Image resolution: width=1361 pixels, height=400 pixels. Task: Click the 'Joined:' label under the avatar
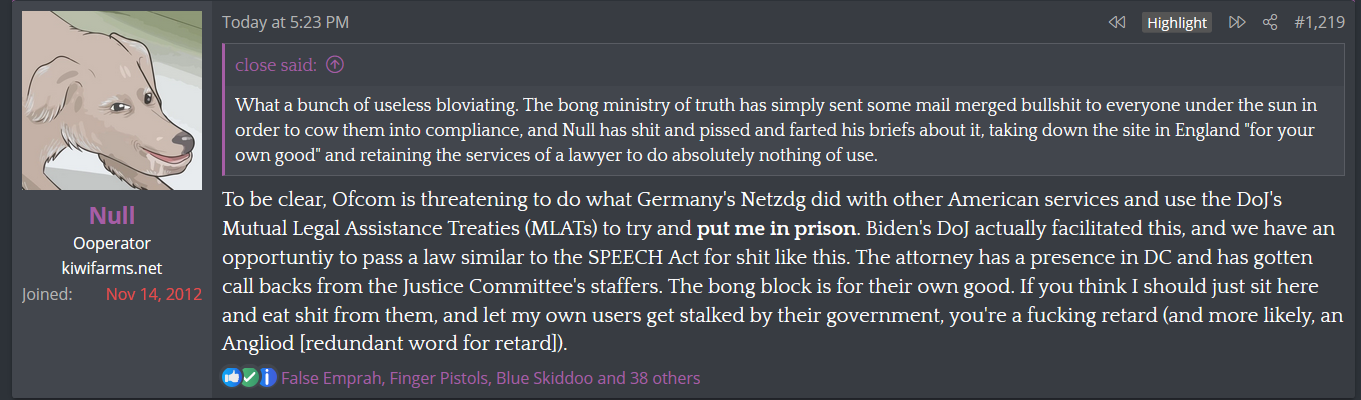pyautogui.click(x=45, y=295)
